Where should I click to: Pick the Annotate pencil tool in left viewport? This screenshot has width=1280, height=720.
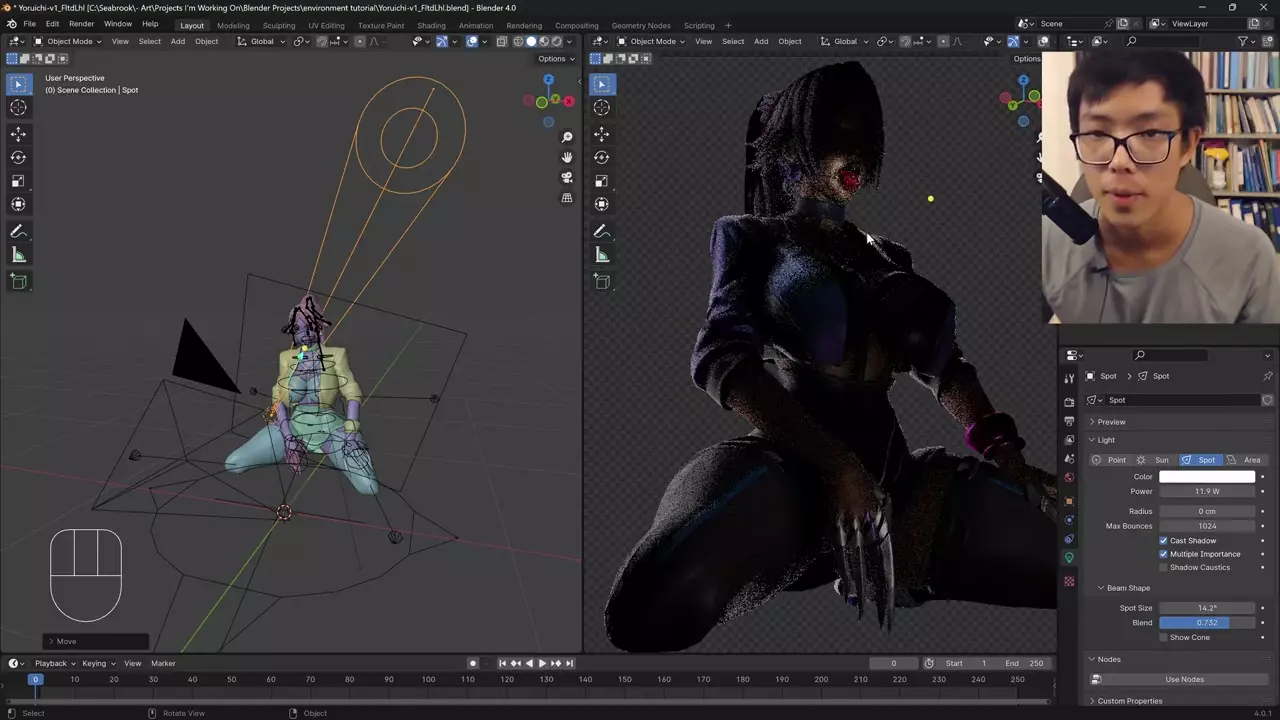click(x=18, y=232)
